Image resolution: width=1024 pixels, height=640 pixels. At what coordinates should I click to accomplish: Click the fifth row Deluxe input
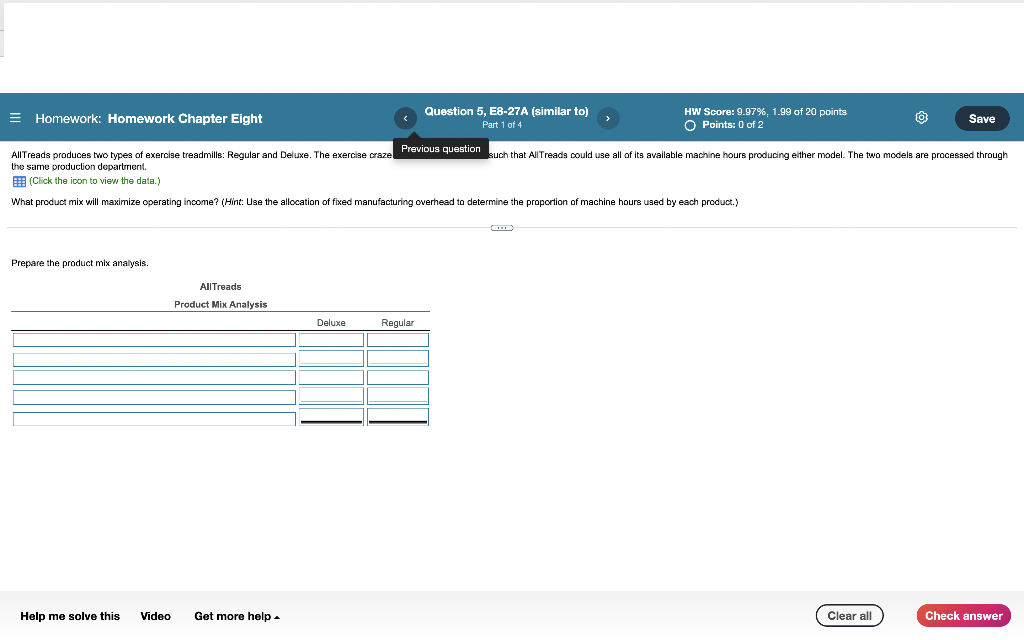click(331, 417)
